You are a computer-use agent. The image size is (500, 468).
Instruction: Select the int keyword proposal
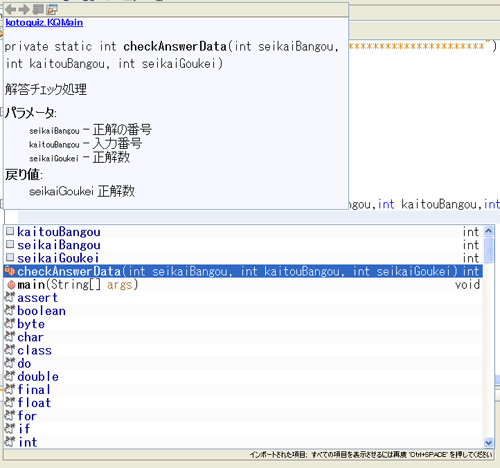[x=243, y=442]
